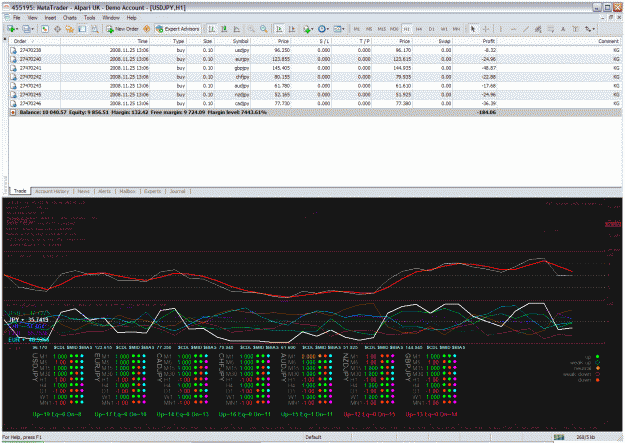The image size is (625, 443).
Task: Switch to the Account History tab
Action: click(52, 191)
